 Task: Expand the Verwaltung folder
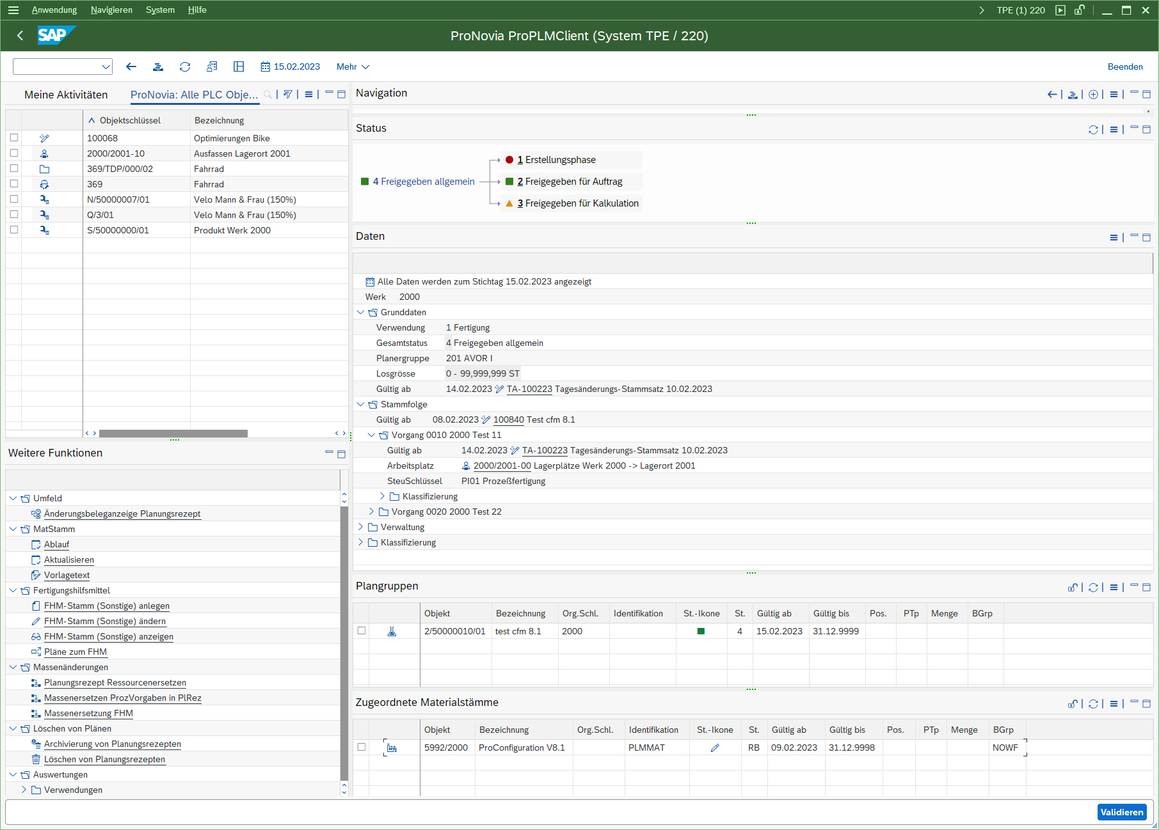click(361, 527)
